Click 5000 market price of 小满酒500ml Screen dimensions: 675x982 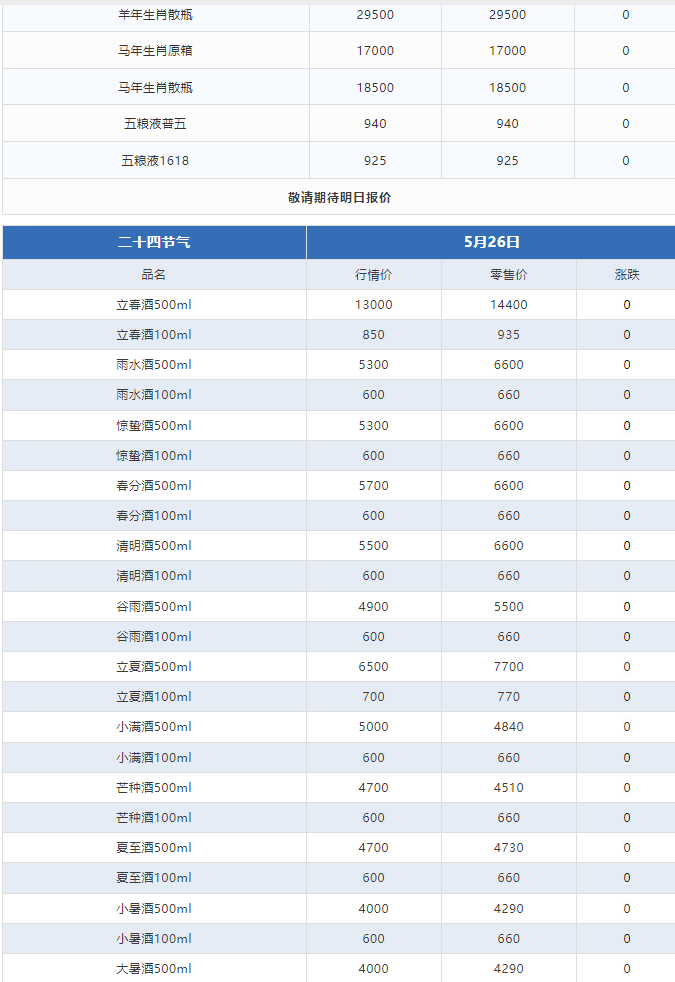pos(373,726)
